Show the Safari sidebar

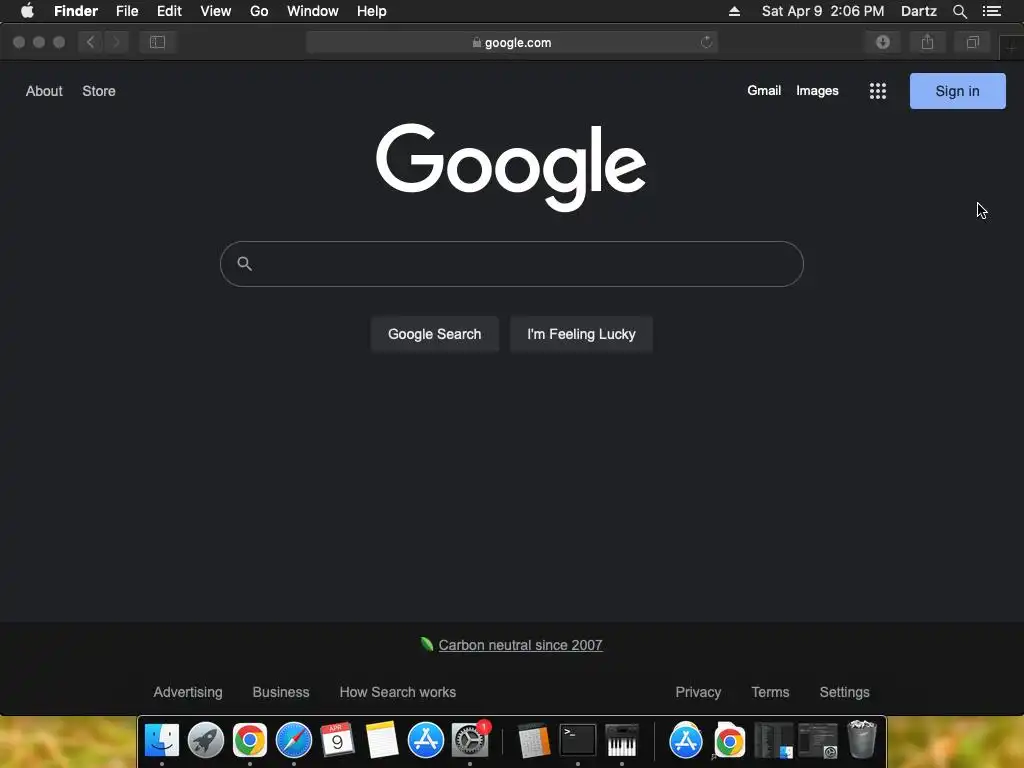[x=157, y=42]
